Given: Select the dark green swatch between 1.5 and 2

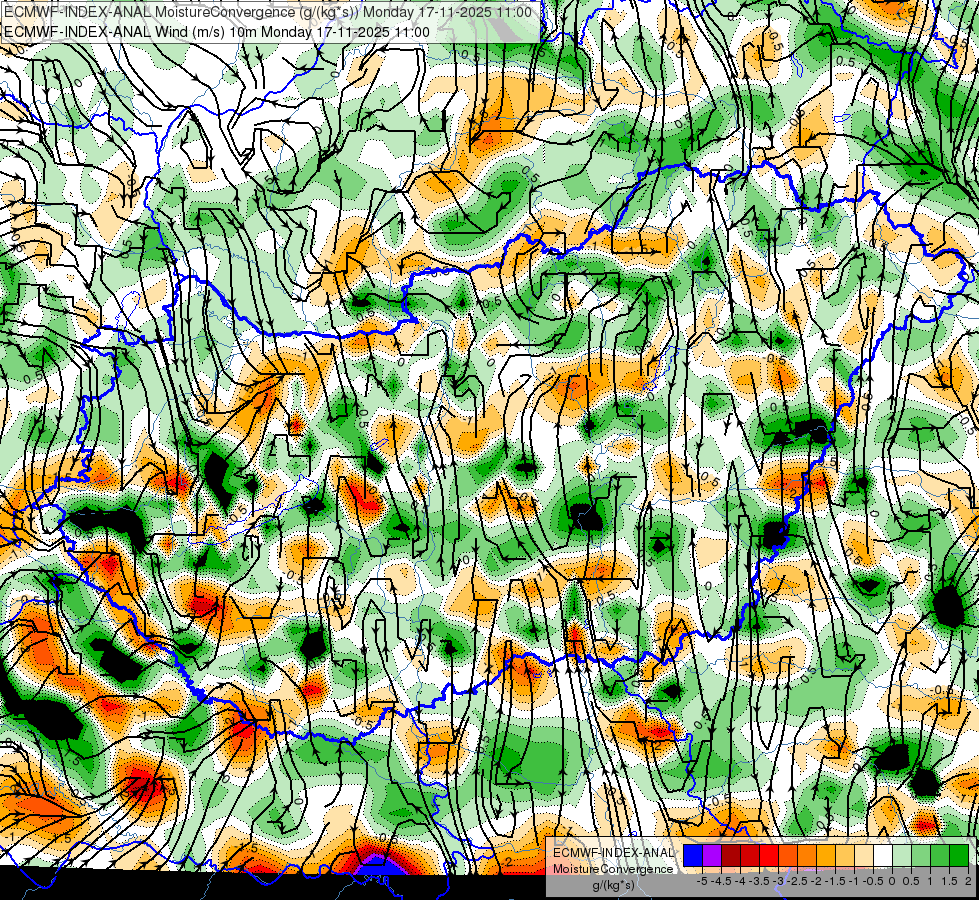Looking at the screenshot, I should 959,855.
